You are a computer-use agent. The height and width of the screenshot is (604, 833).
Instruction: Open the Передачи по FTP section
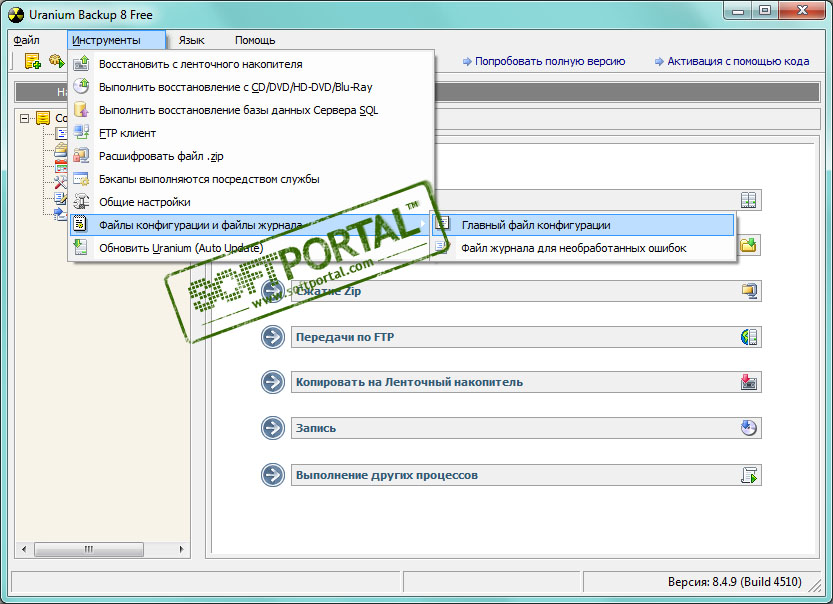526,337
